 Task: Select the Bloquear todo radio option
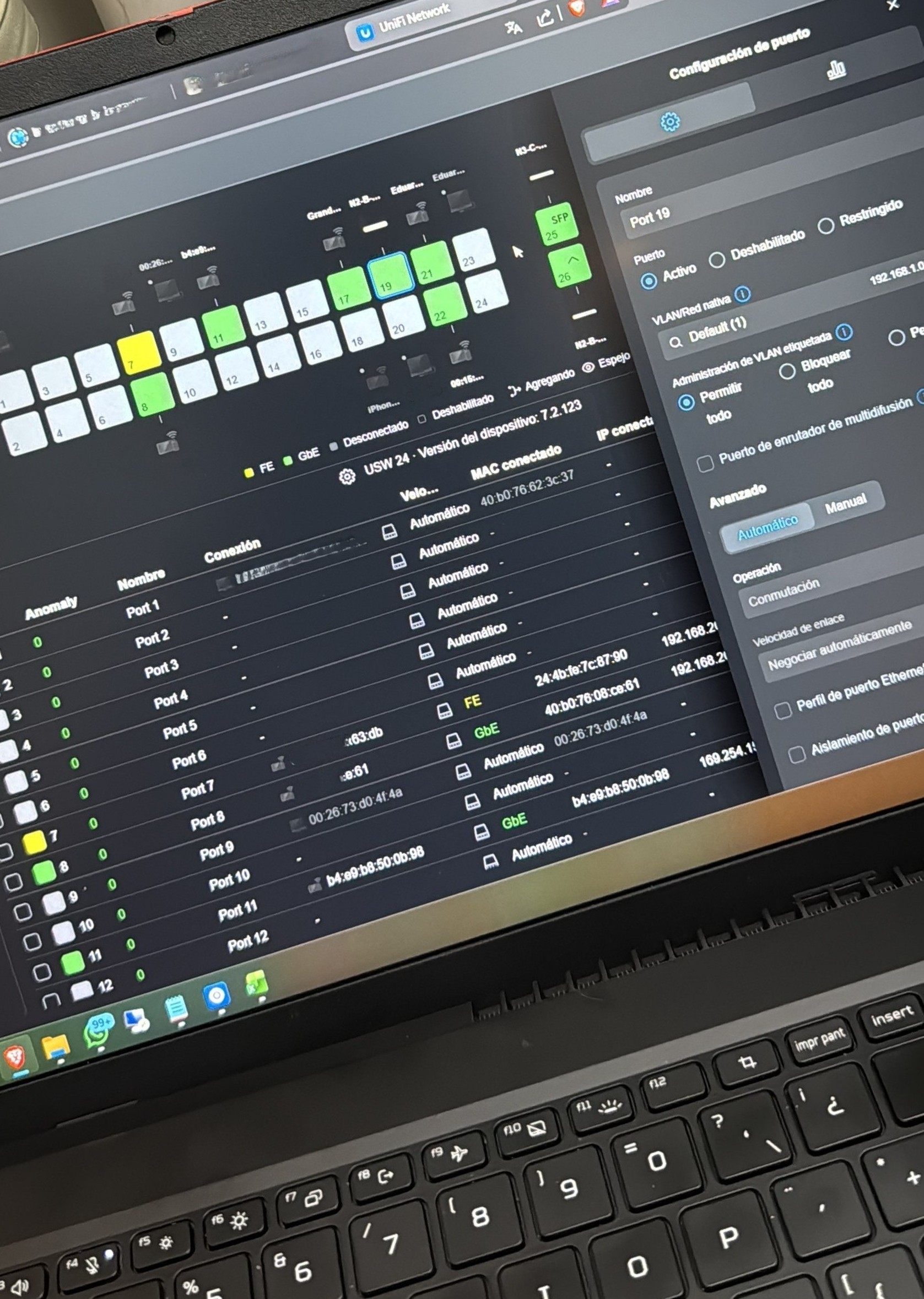(x=787, y=371)
